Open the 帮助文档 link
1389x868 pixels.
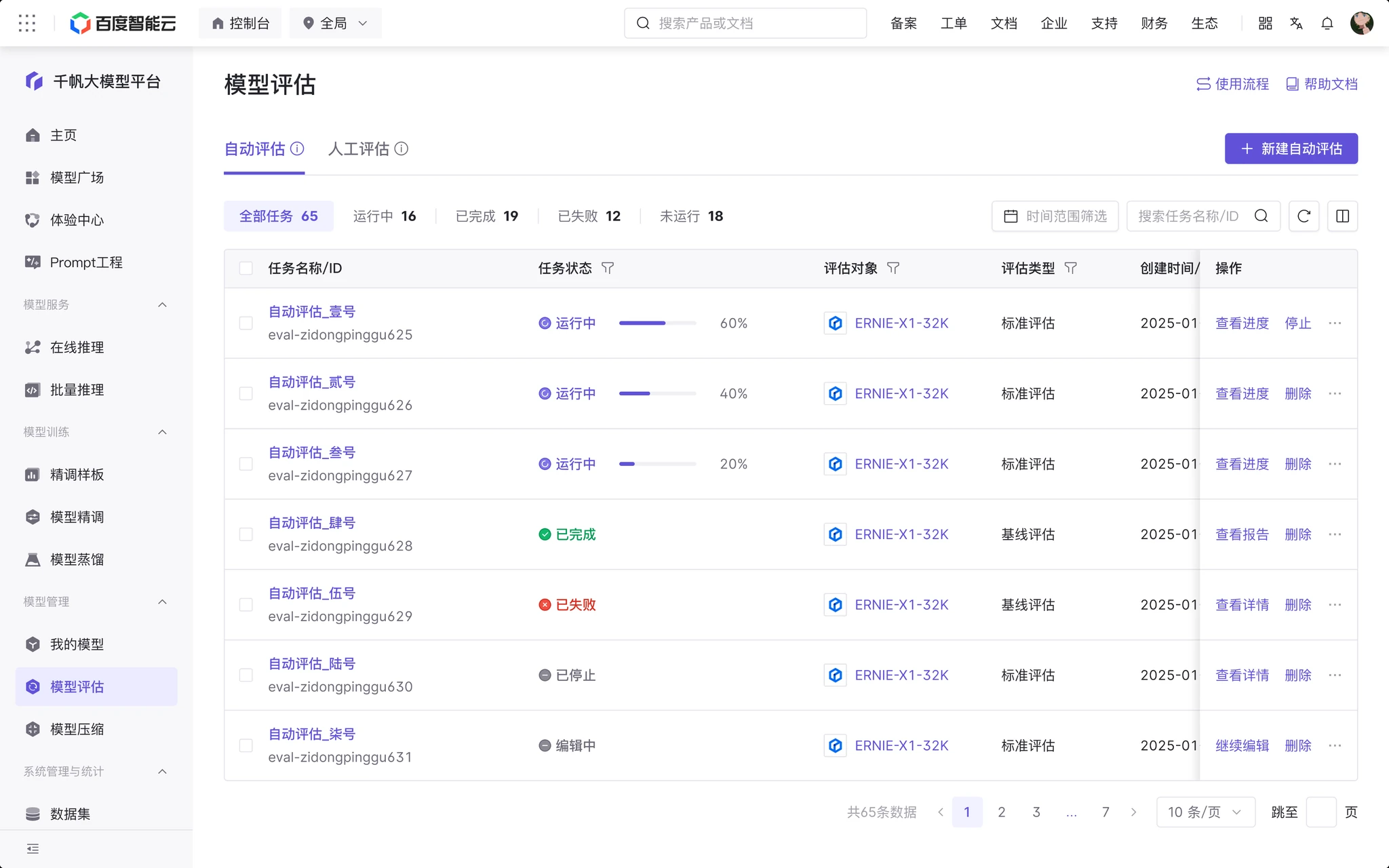tap(1322, 84)
